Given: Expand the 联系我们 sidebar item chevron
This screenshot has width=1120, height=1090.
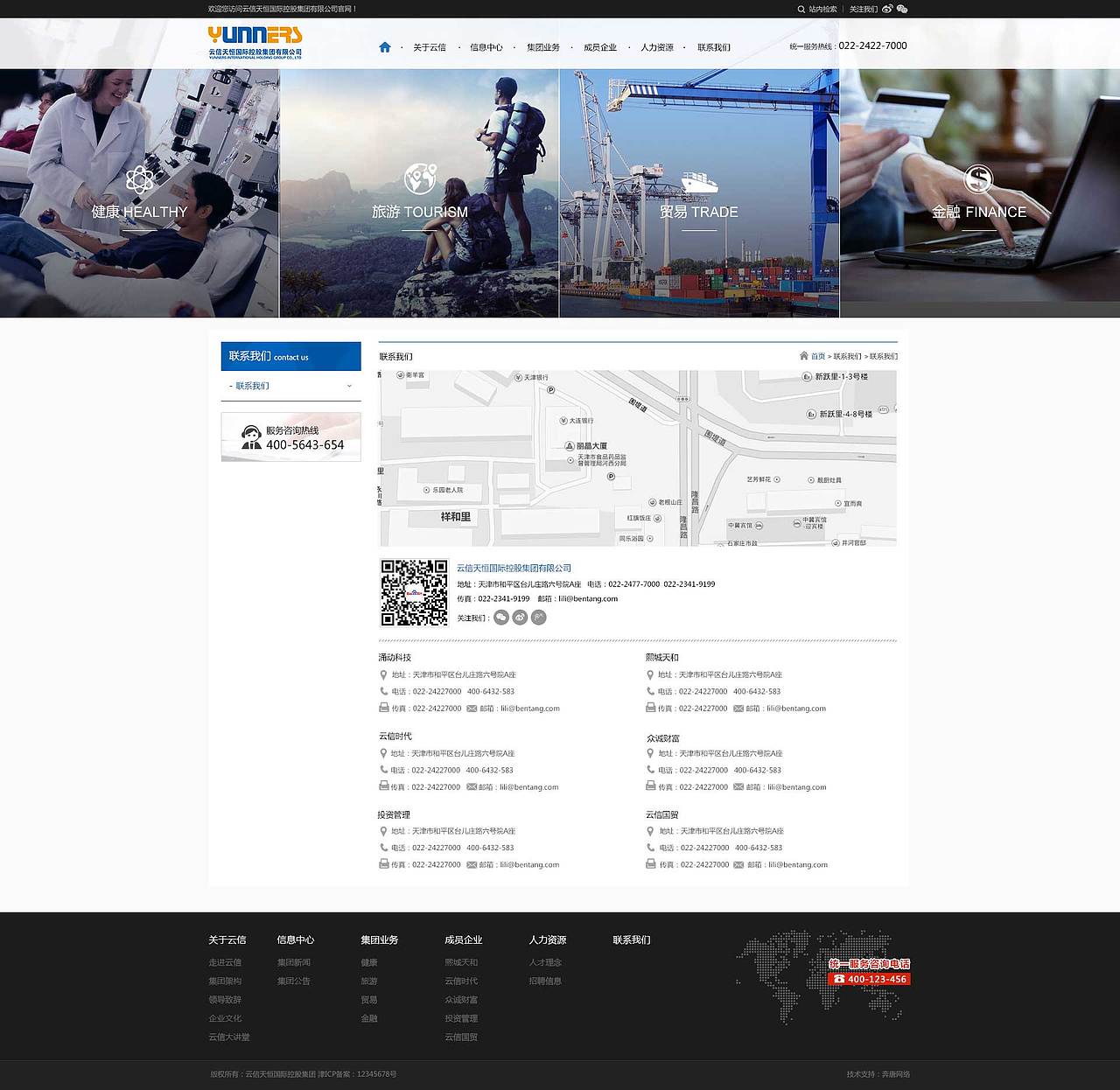Looking at the screenshot, I should point(349,386).
